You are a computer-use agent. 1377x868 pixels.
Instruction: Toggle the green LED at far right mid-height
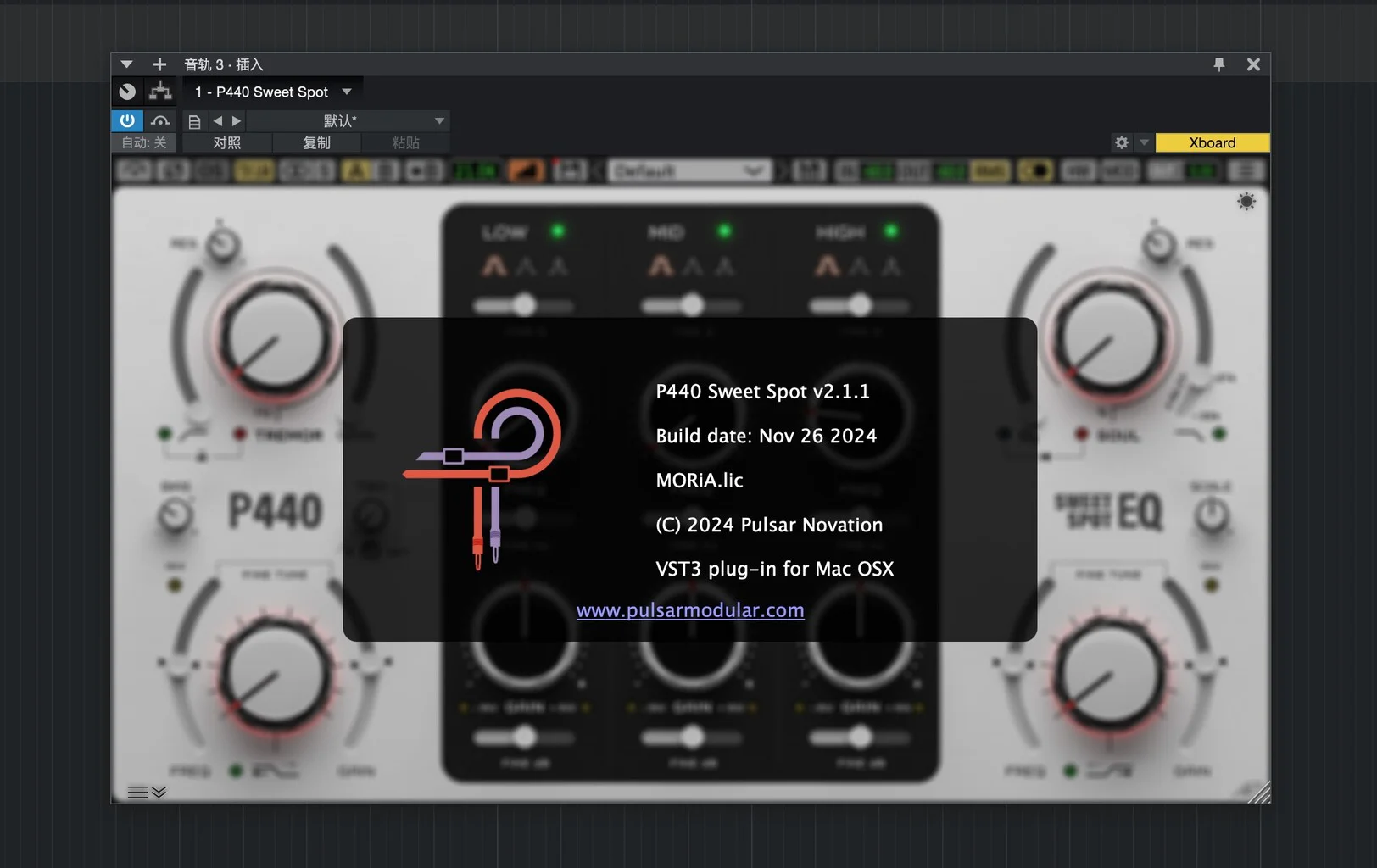(x=1219, y=434)
